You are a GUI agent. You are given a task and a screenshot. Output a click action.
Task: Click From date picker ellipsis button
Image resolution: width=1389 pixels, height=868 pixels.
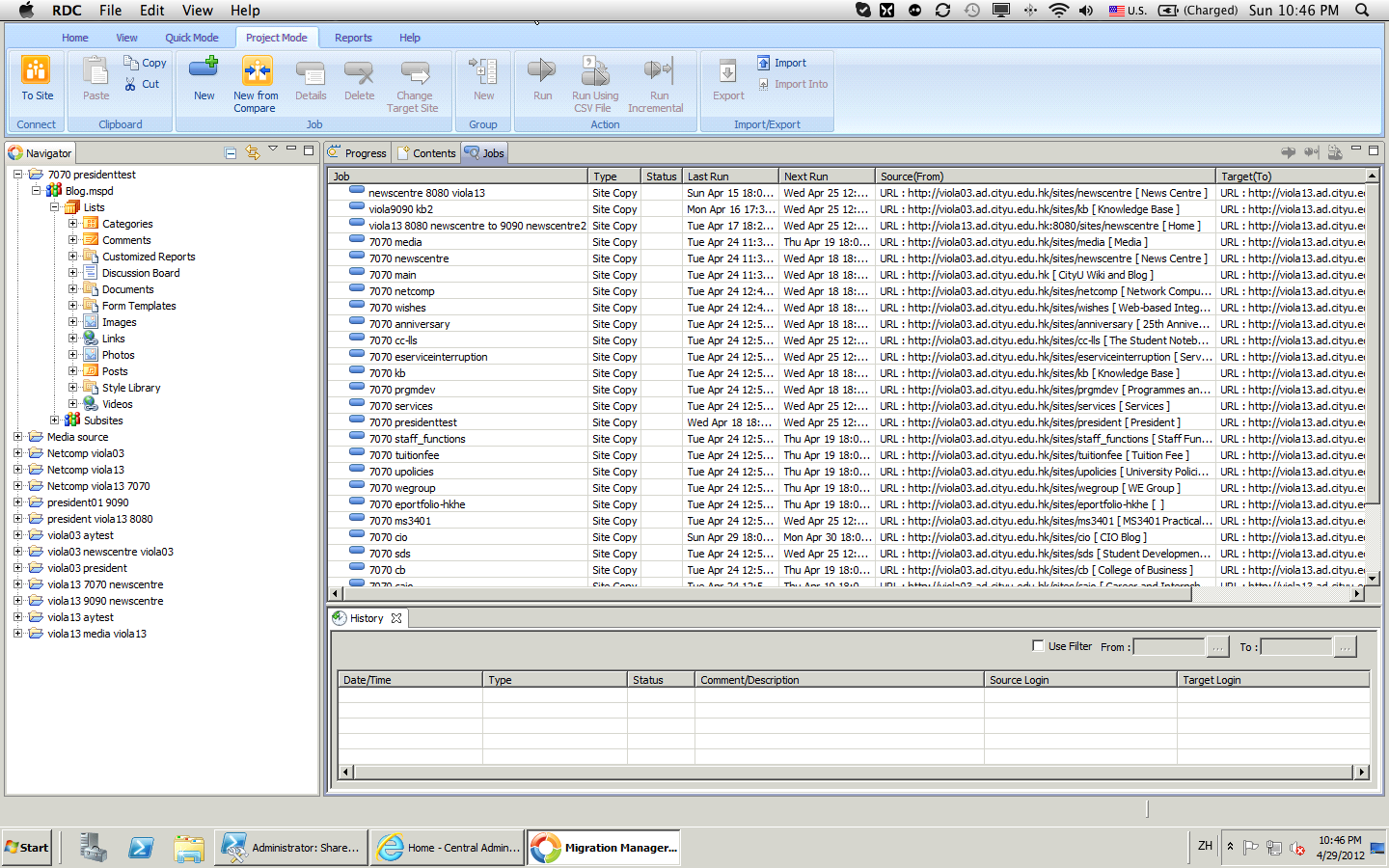click(1218, 646)
